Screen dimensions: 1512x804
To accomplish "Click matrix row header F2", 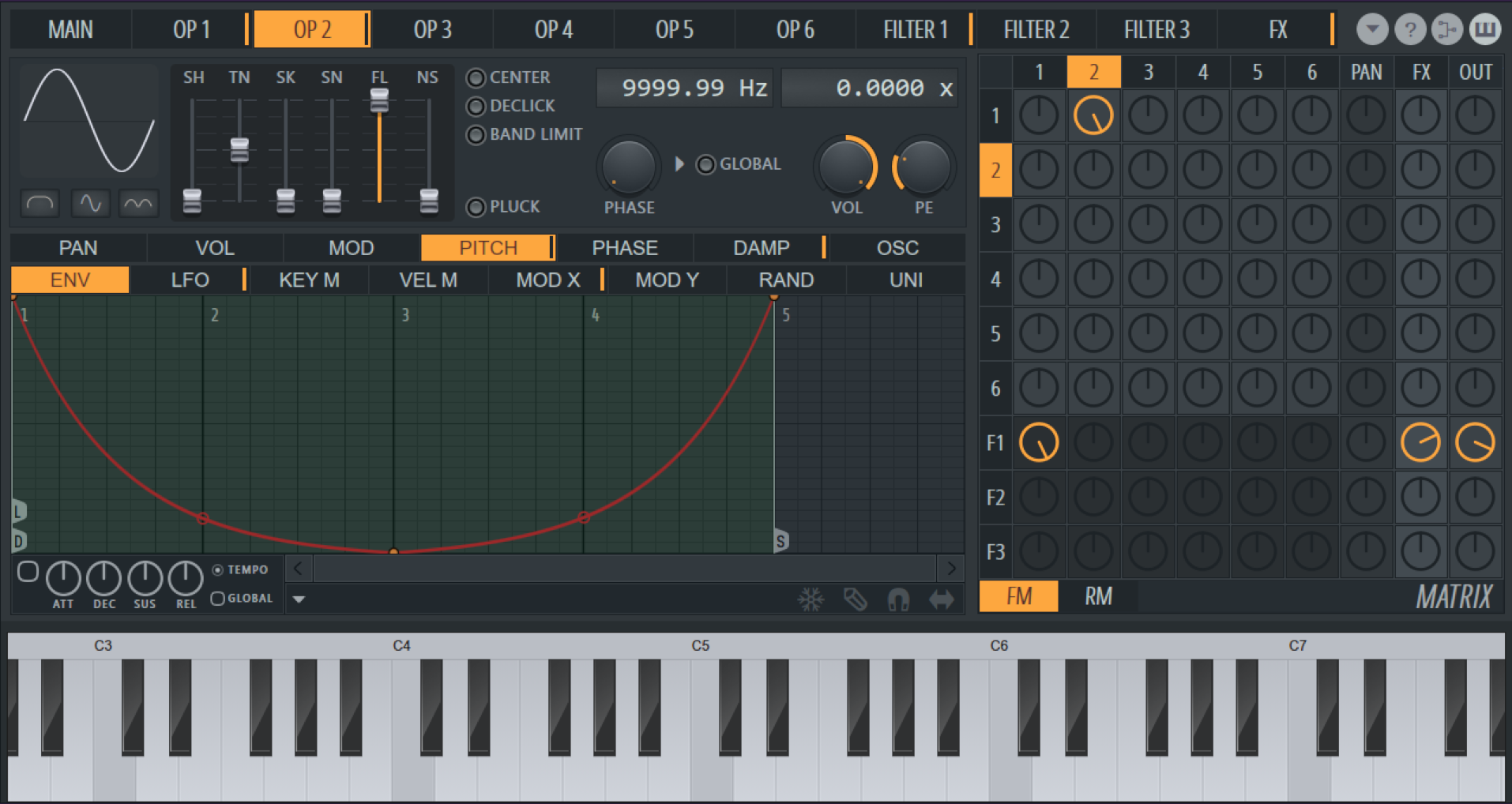I will pos(995,498).
